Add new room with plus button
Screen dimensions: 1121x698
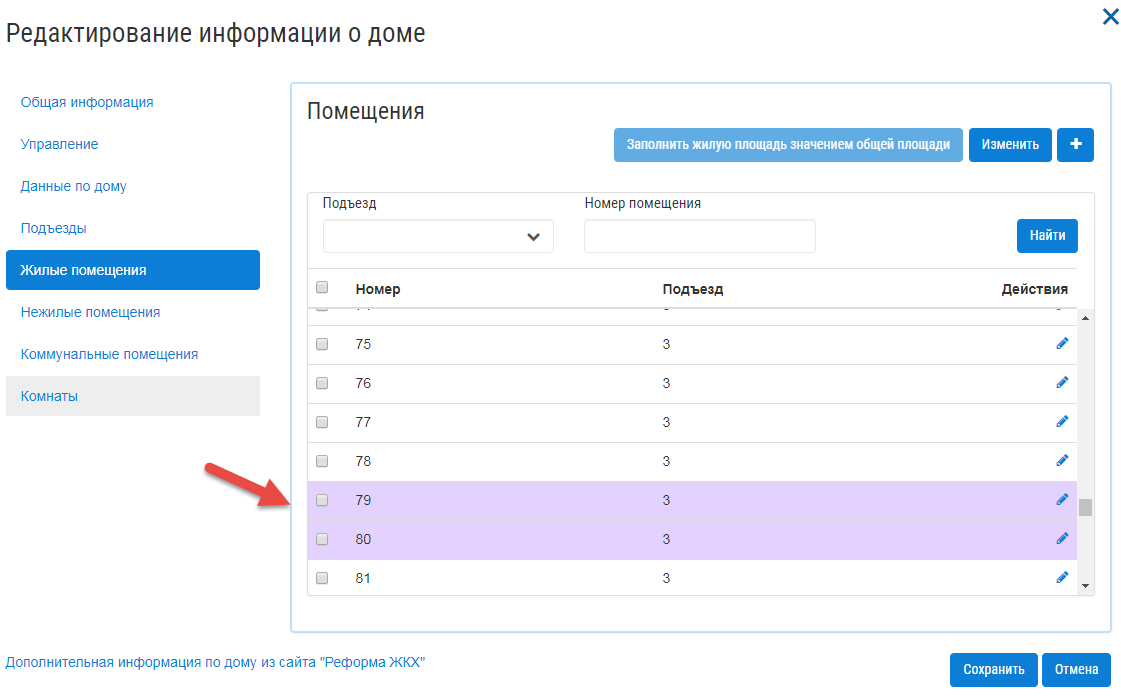pos(1075,144)
